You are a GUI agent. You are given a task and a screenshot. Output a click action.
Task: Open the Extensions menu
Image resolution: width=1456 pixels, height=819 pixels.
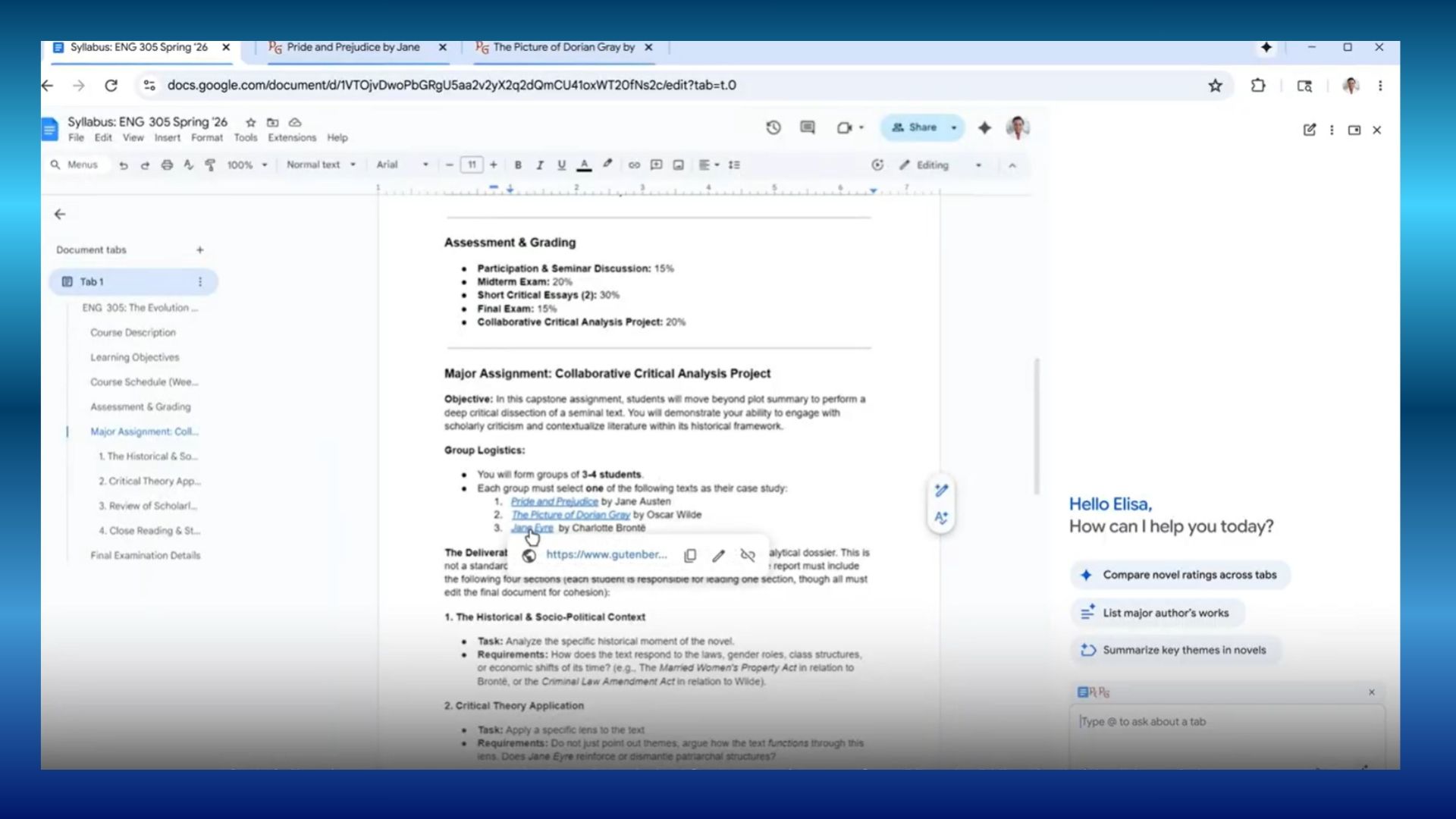pos(291,137)
